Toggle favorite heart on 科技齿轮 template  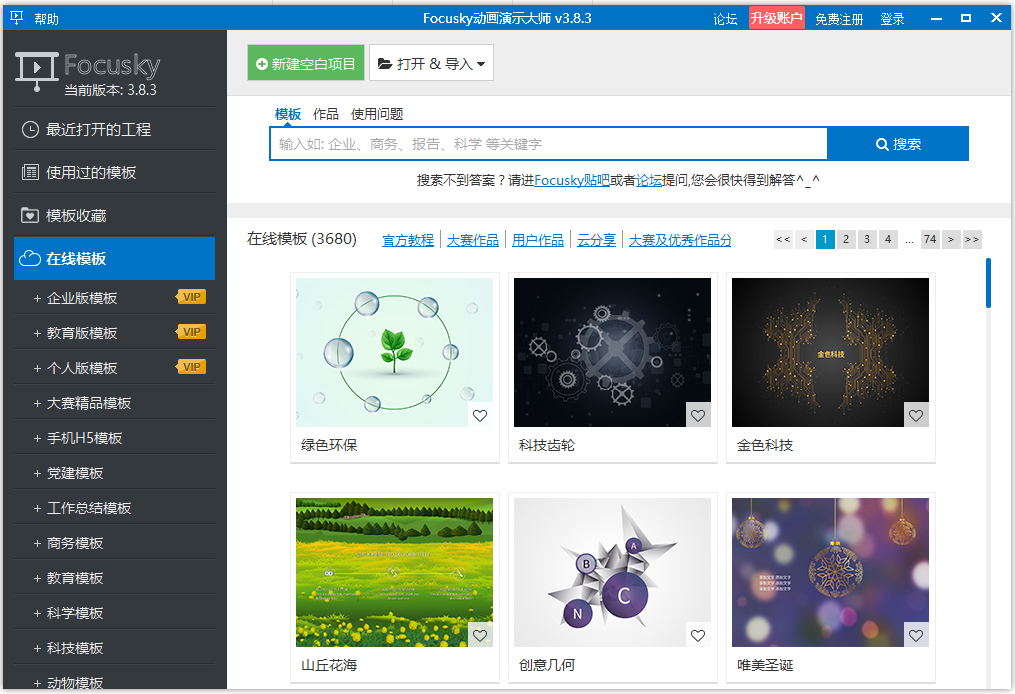pos(698,416)
